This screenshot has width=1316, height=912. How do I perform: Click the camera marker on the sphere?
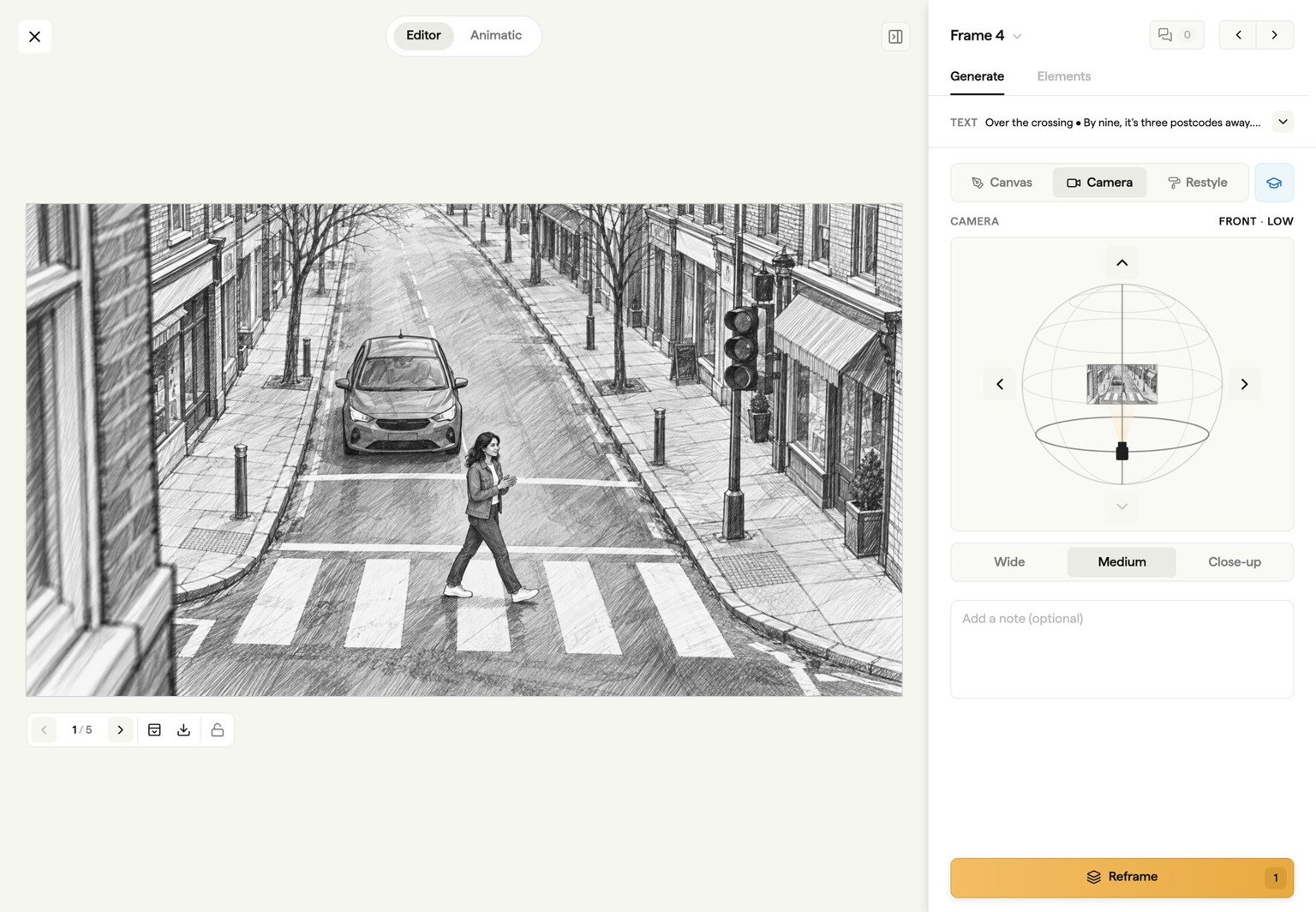pos(1122,451)
